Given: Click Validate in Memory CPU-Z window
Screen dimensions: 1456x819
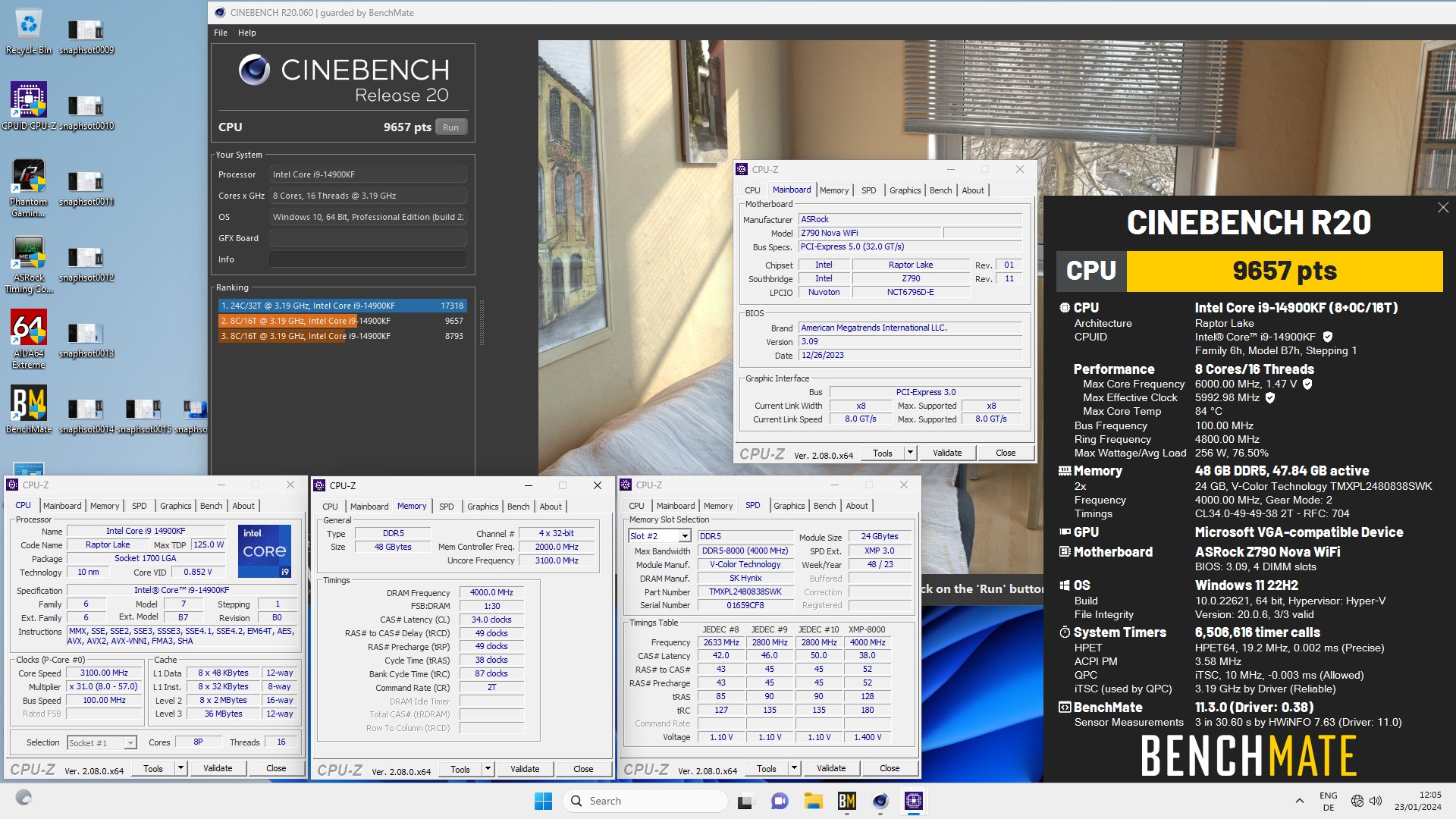Looking at the screenshot, I should [525, 769].
